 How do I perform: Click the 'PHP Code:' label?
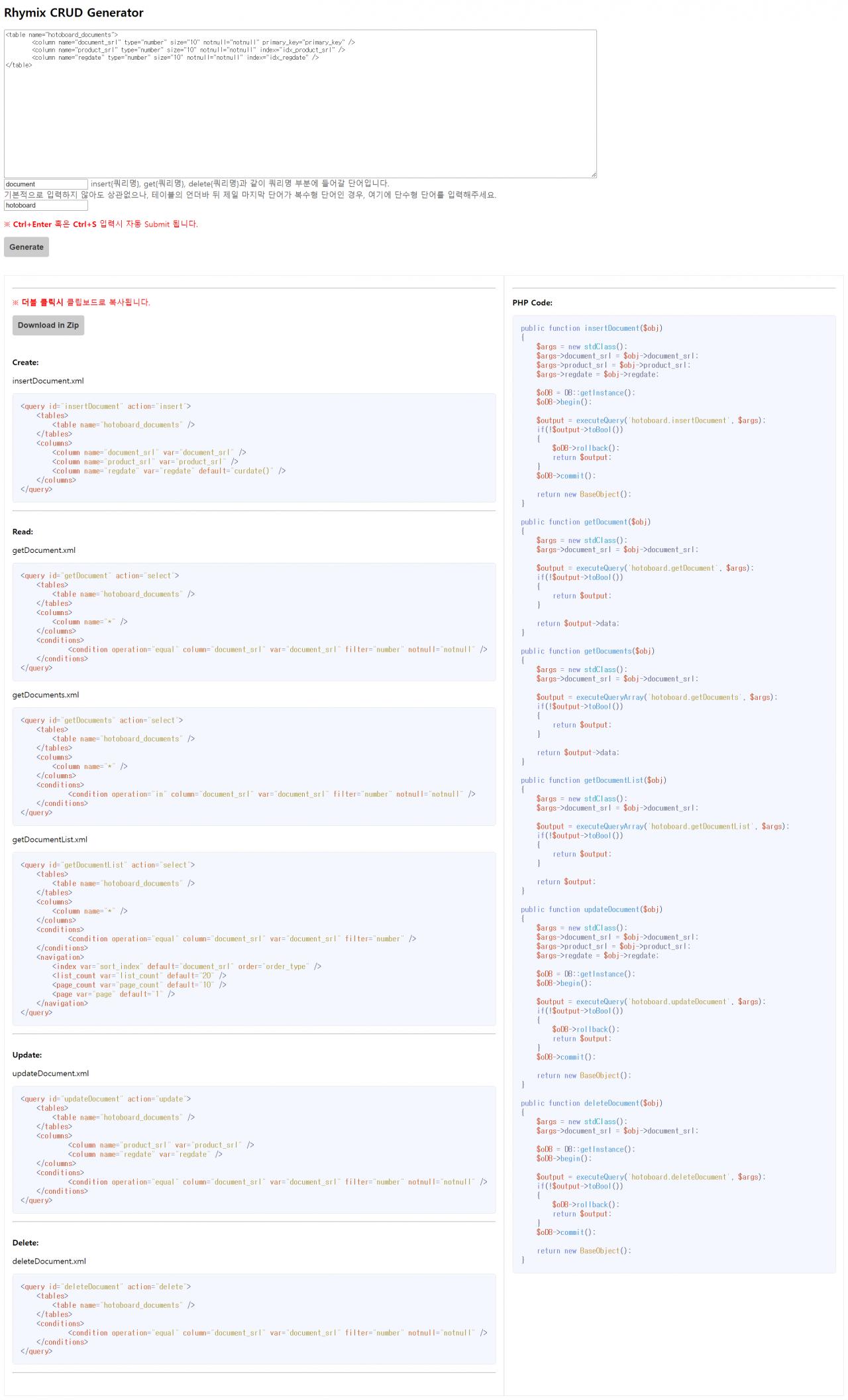(533, 302)
